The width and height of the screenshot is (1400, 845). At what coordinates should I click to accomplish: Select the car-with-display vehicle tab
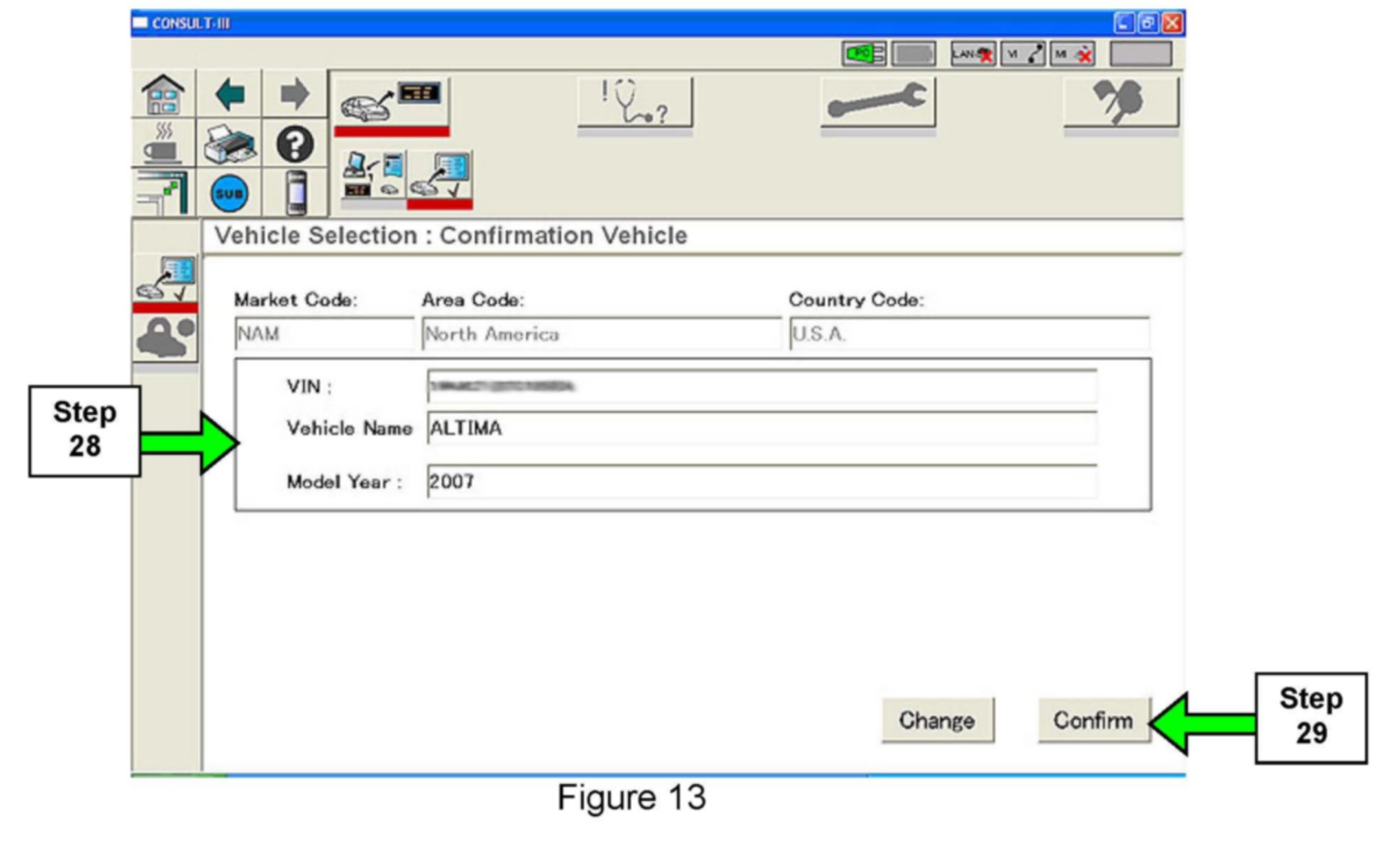tap(391, 103)
